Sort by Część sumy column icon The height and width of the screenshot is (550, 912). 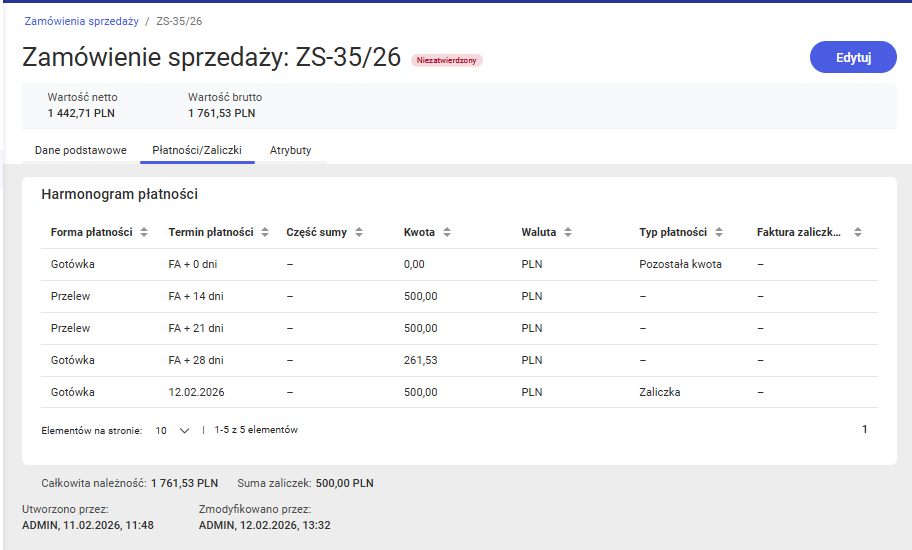359,232
